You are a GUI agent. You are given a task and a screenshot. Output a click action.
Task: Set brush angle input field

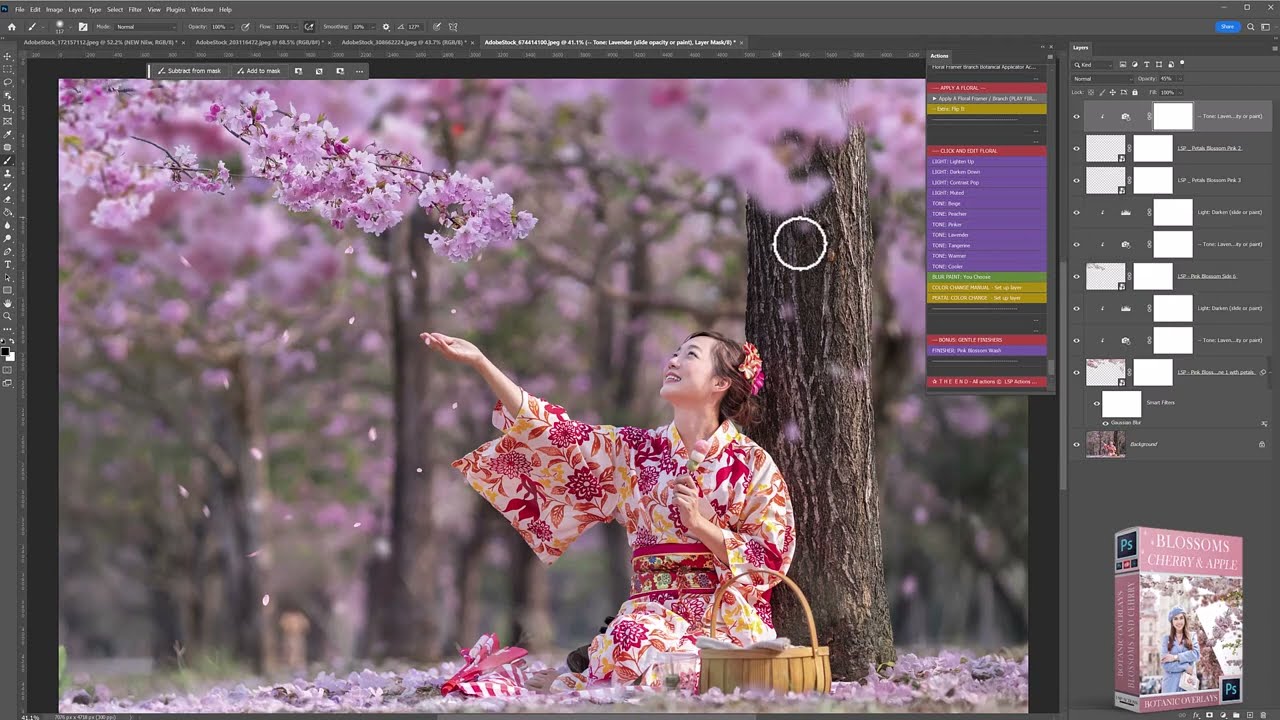[x=414, y=27]
